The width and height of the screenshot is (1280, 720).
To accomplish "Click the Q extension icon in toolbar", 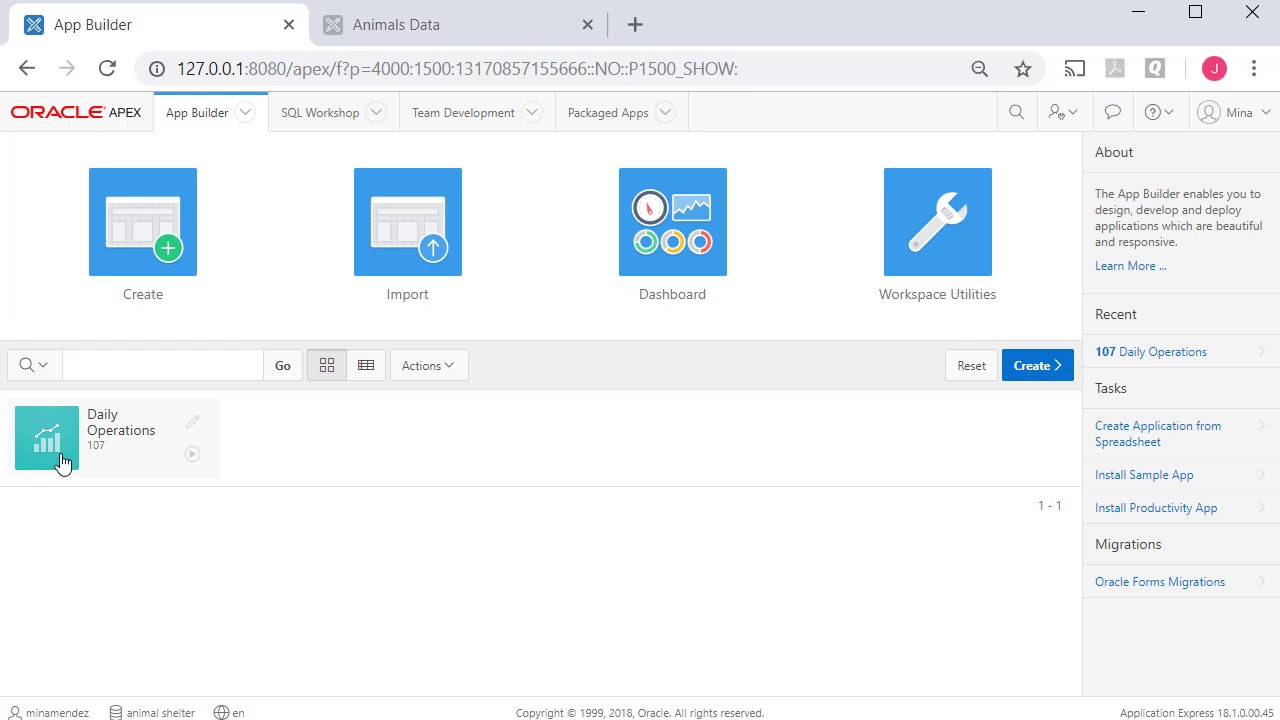I will click(1155, 68).
